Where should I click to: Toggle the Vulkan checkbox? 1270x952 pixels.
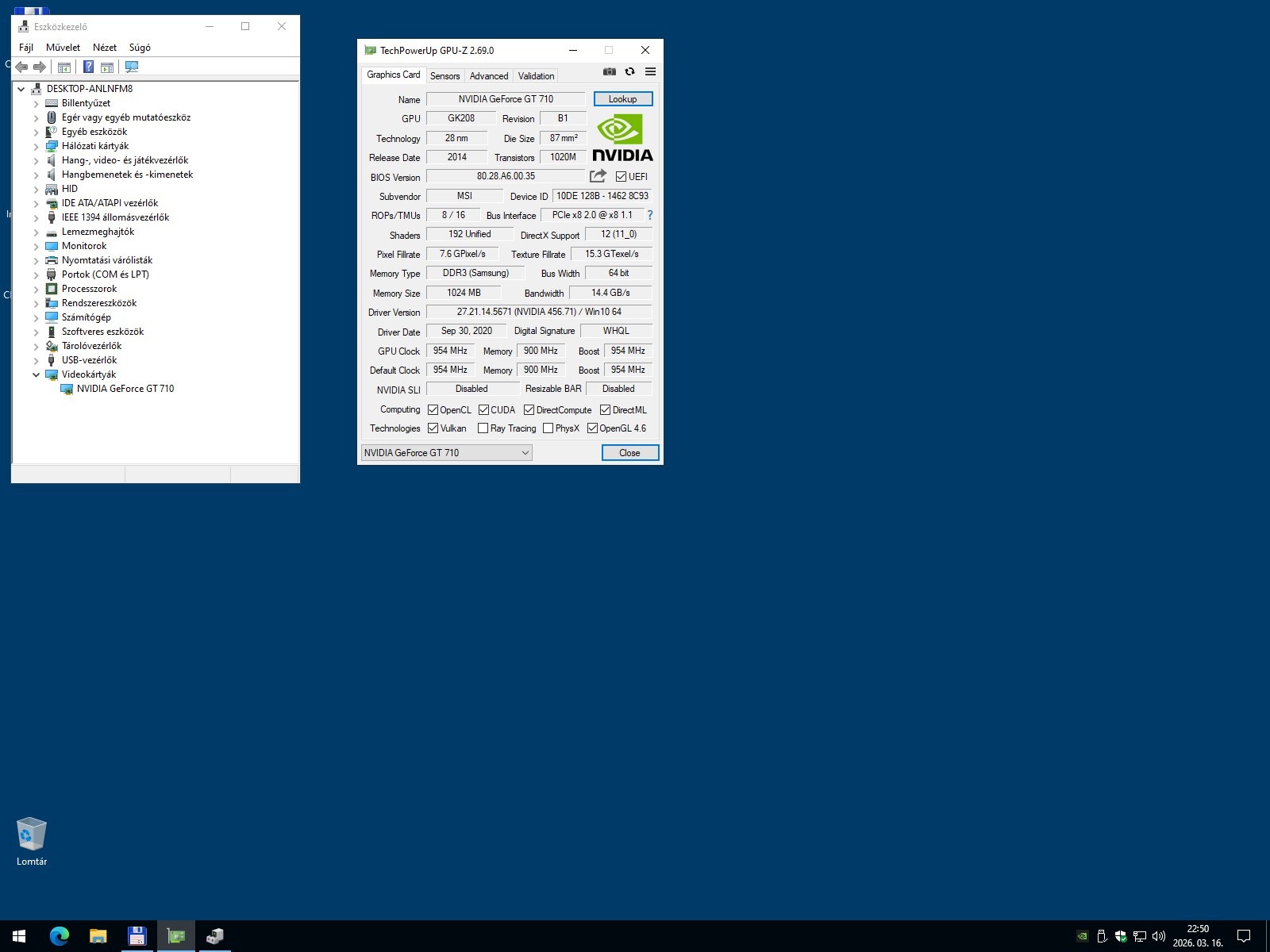433,428
